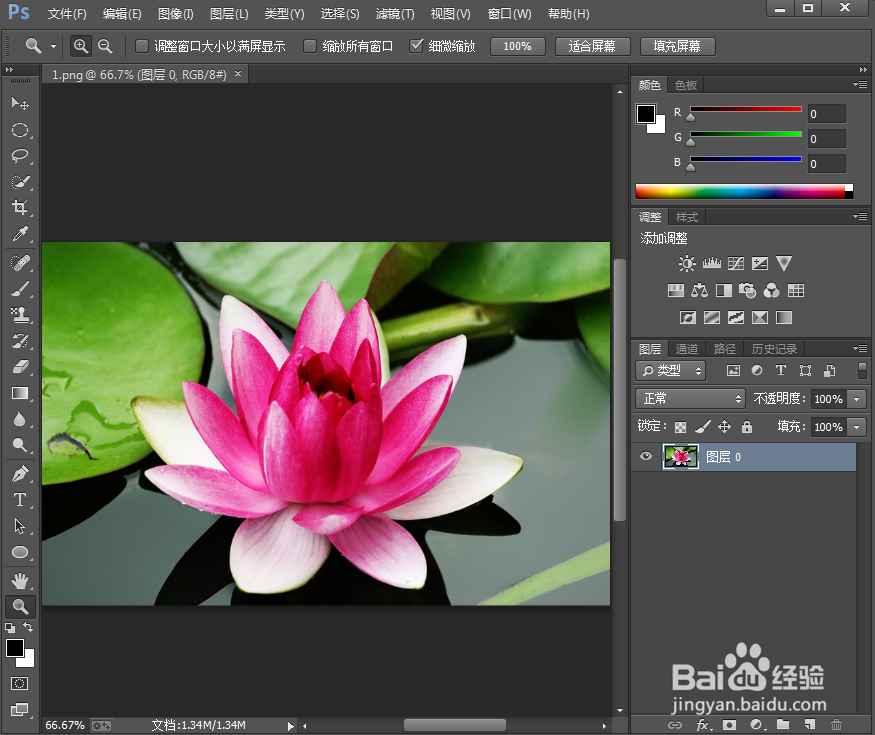
Task: Toggle lock transparent pixels
Action: [x=680, y=427]
